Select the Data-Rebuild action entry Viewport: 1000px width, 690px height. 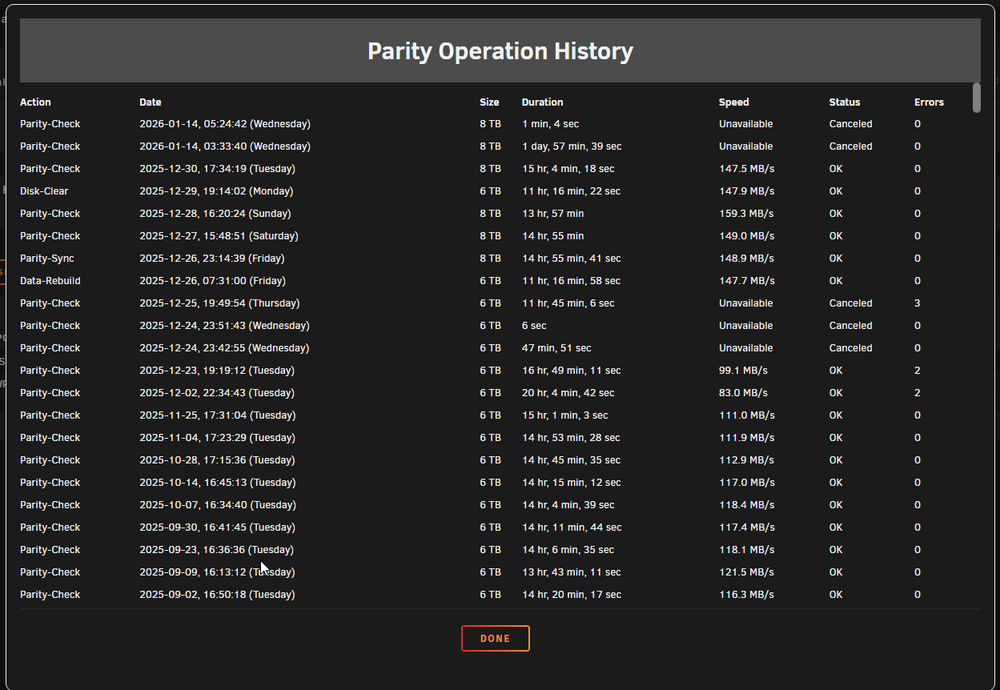coord(50,281)
